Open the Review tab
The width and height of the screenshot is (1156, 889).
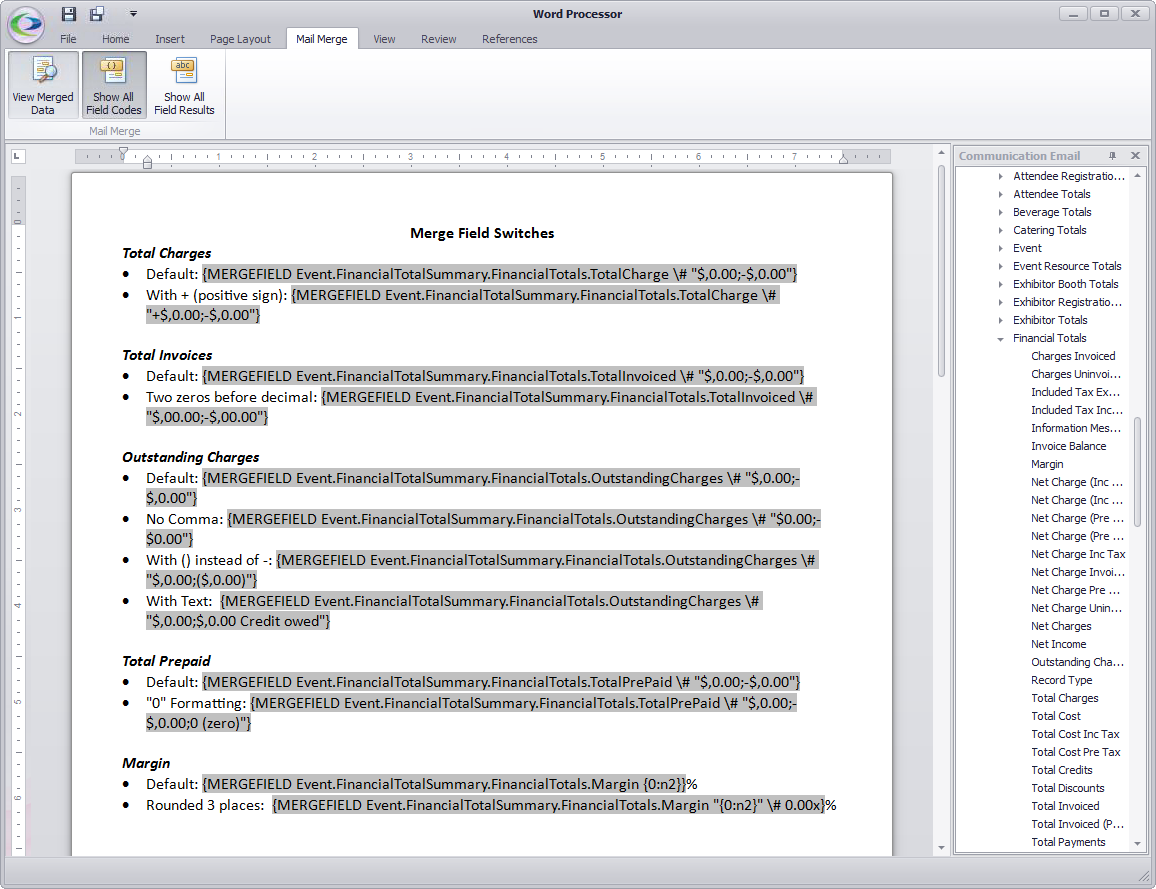pyautogui.click(x=439, y=39)
